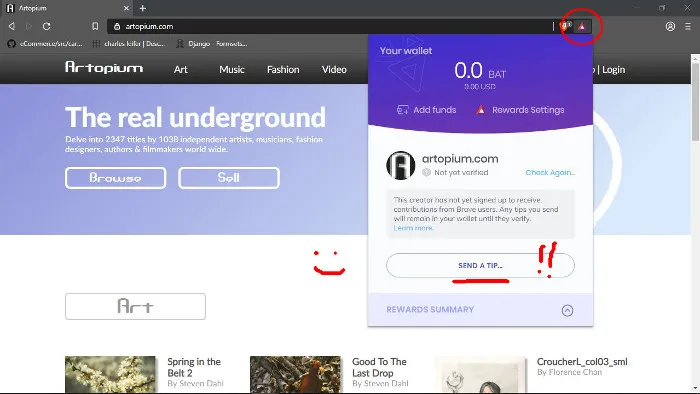Click artist name Florence Chan

[575, 372]
